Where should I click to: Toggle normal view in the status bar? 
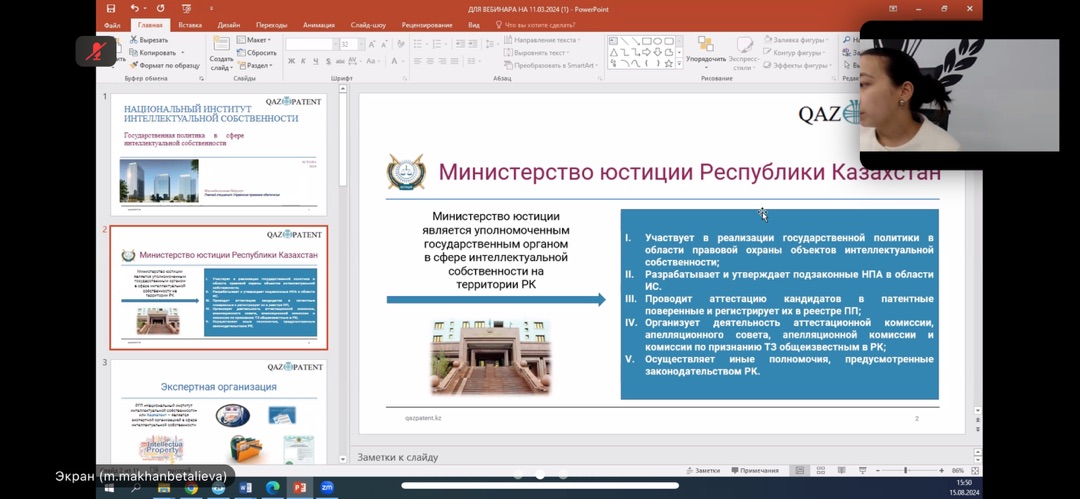(799, 470)
